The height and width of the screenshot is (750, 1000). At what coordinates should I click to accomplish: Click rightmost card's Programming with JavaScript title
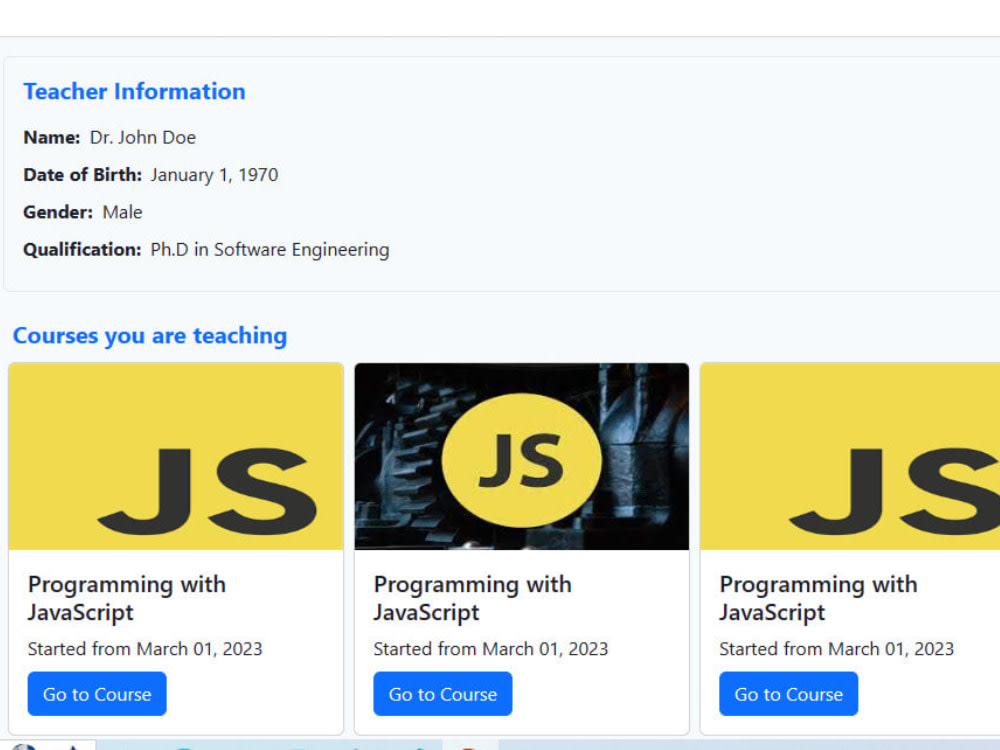(x=818, y=598)
